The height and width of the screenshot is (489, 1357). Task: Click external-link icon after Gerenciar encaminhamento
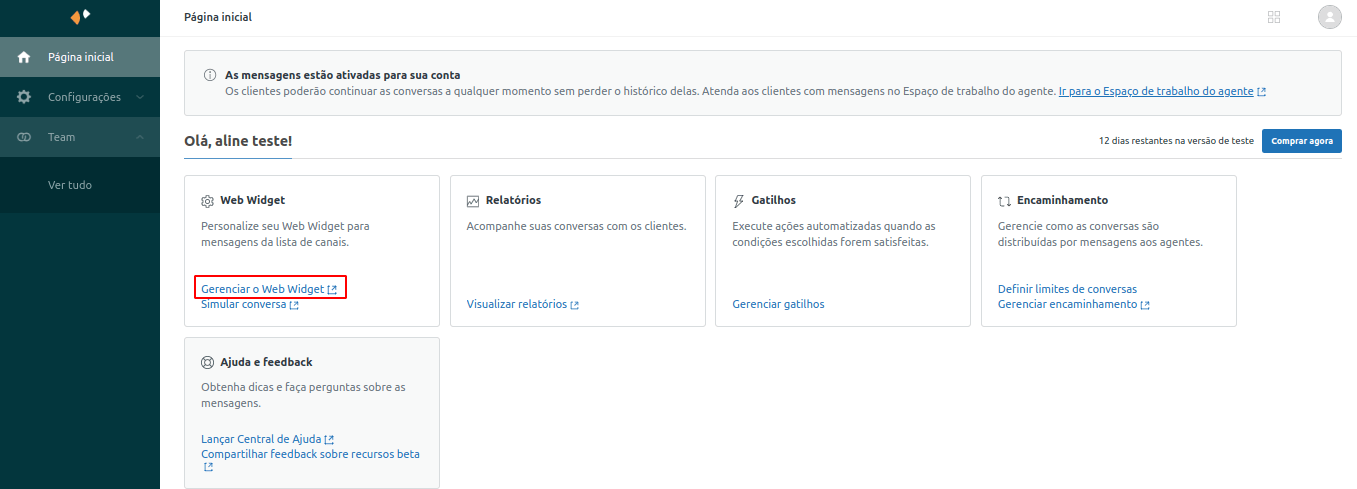point(1145,305)
